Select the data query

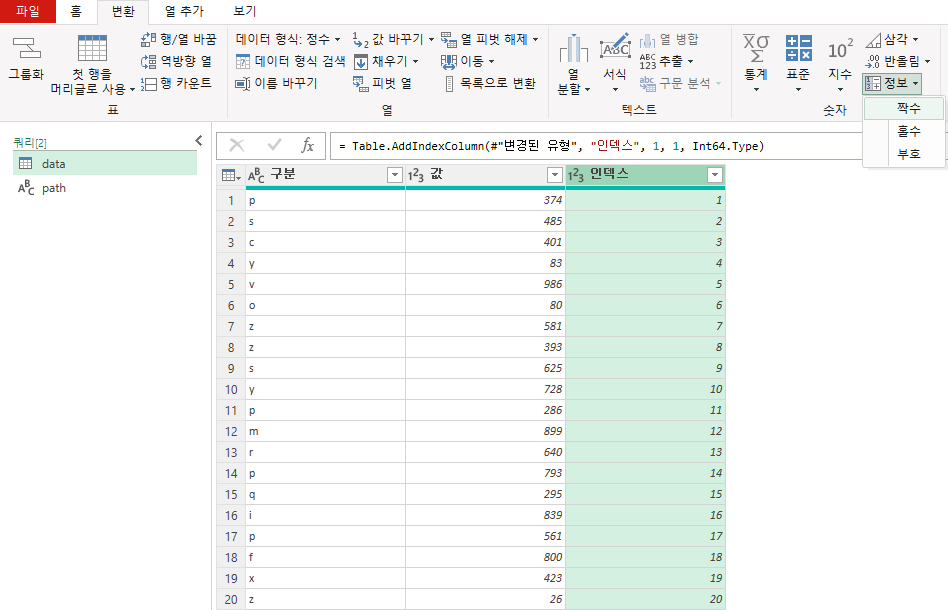point(105,164)
